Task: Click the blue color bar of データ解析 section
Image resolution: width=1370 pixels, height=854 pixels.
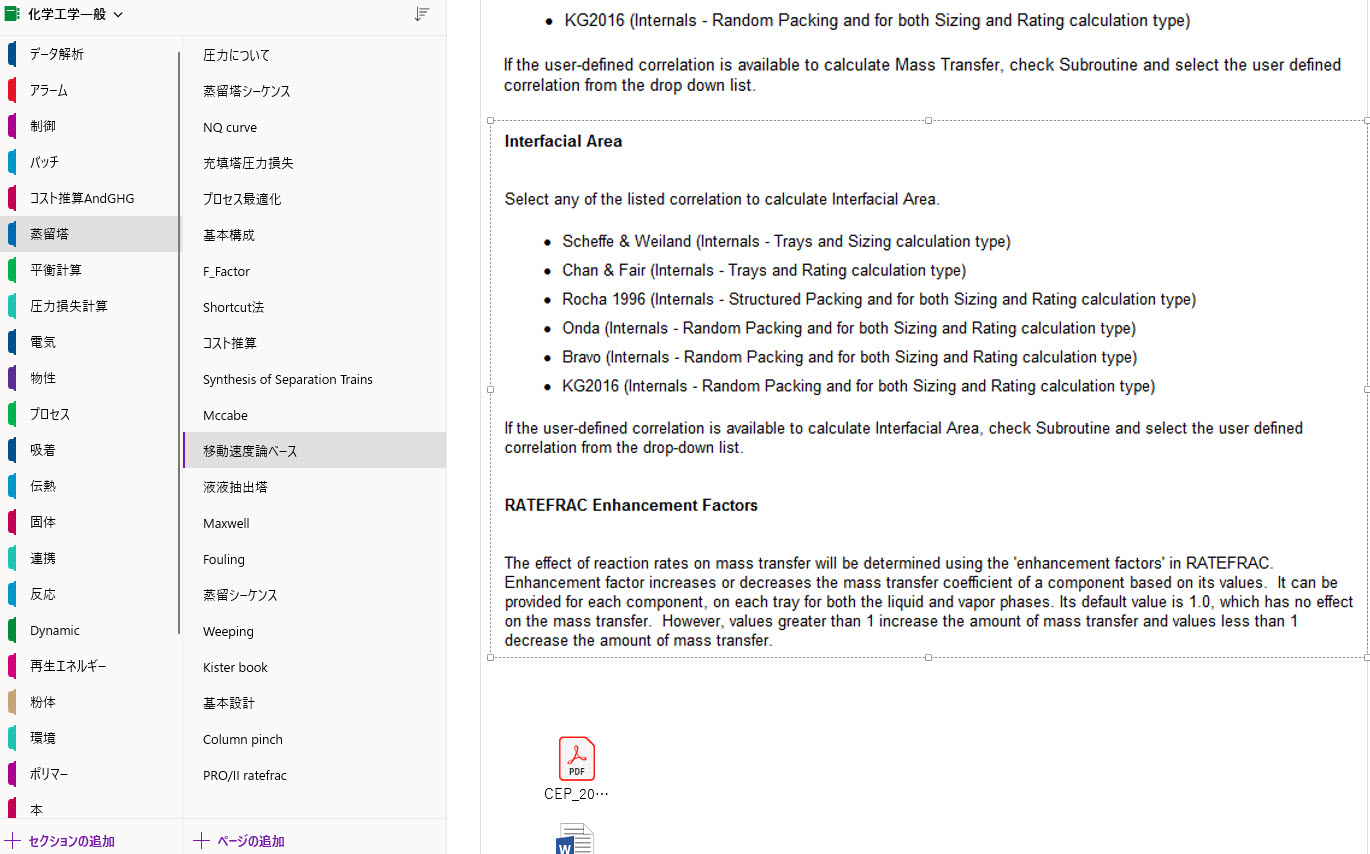Action: tap(11, 53)
